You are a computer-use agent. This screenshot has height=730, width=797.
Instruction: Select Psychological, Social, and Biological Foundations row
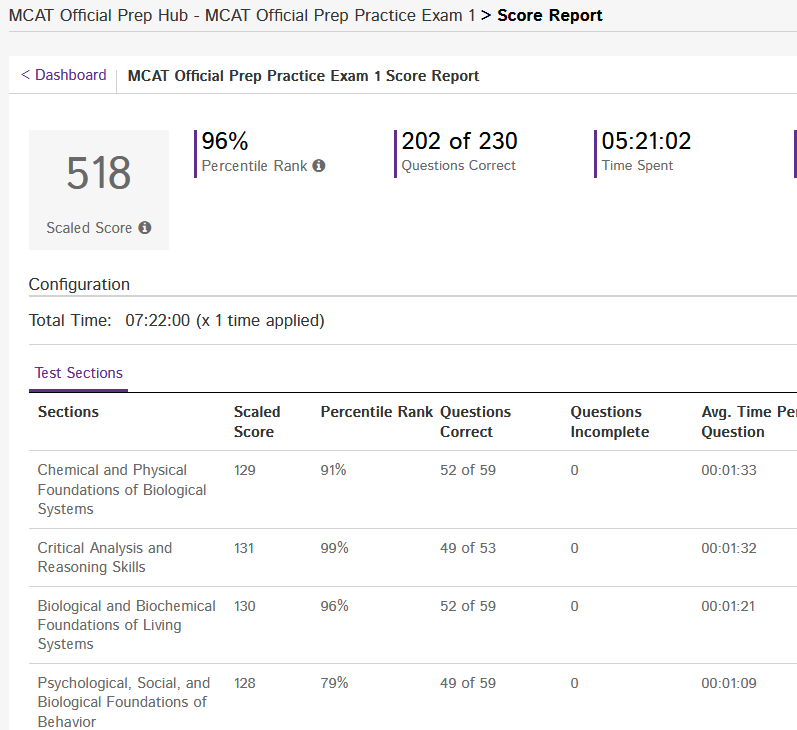tap(123, 702)
